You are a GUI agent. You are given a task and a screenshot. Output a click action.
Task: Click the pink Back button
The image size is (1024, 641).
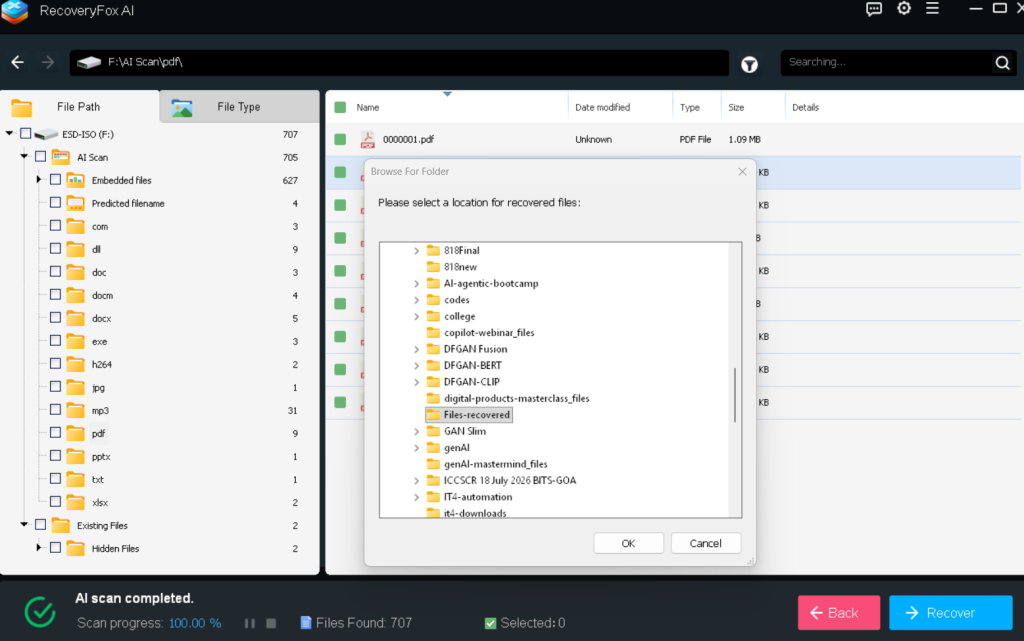(839, 613)
